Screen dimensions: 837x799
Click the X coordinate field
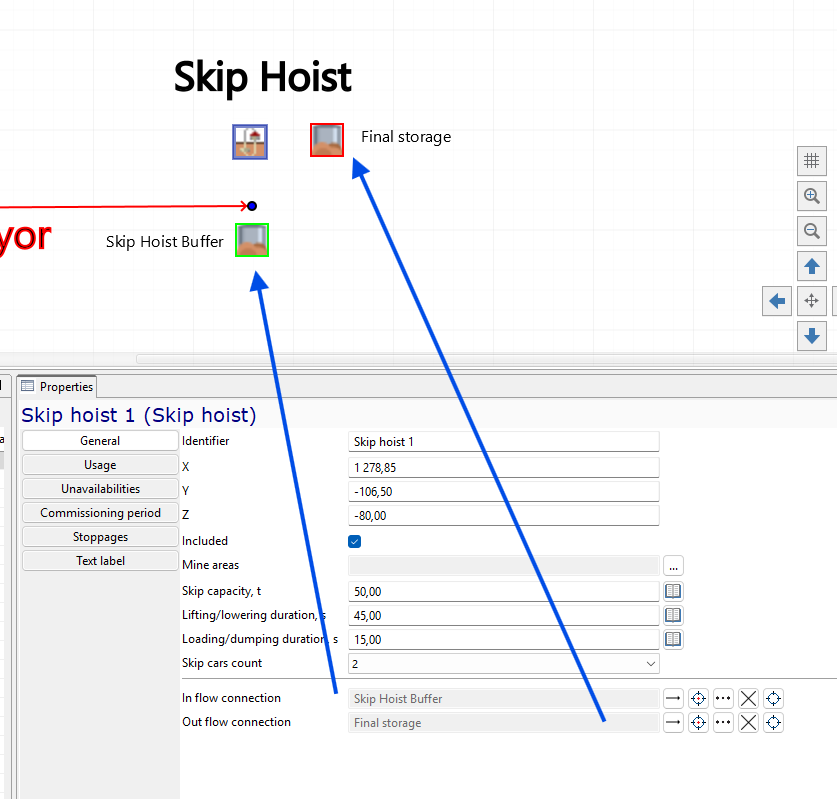pos(503,468)
